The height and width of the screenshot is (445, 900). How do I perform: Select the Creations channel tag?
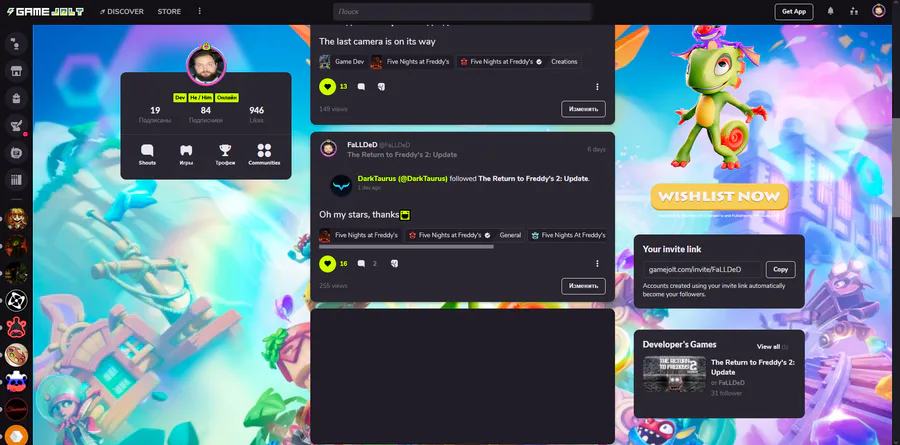click(564, 61)
